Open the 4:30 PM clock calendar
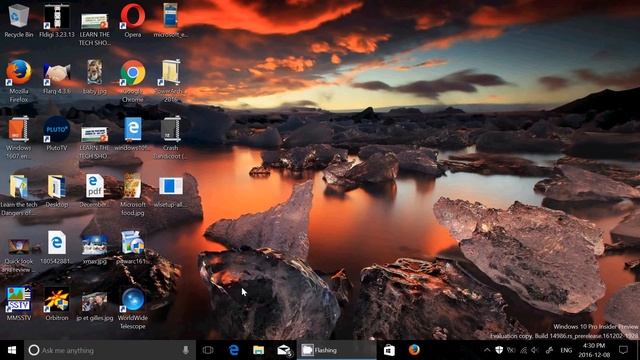This screenshot has height=360, width=640. click(x=594, y=350)
